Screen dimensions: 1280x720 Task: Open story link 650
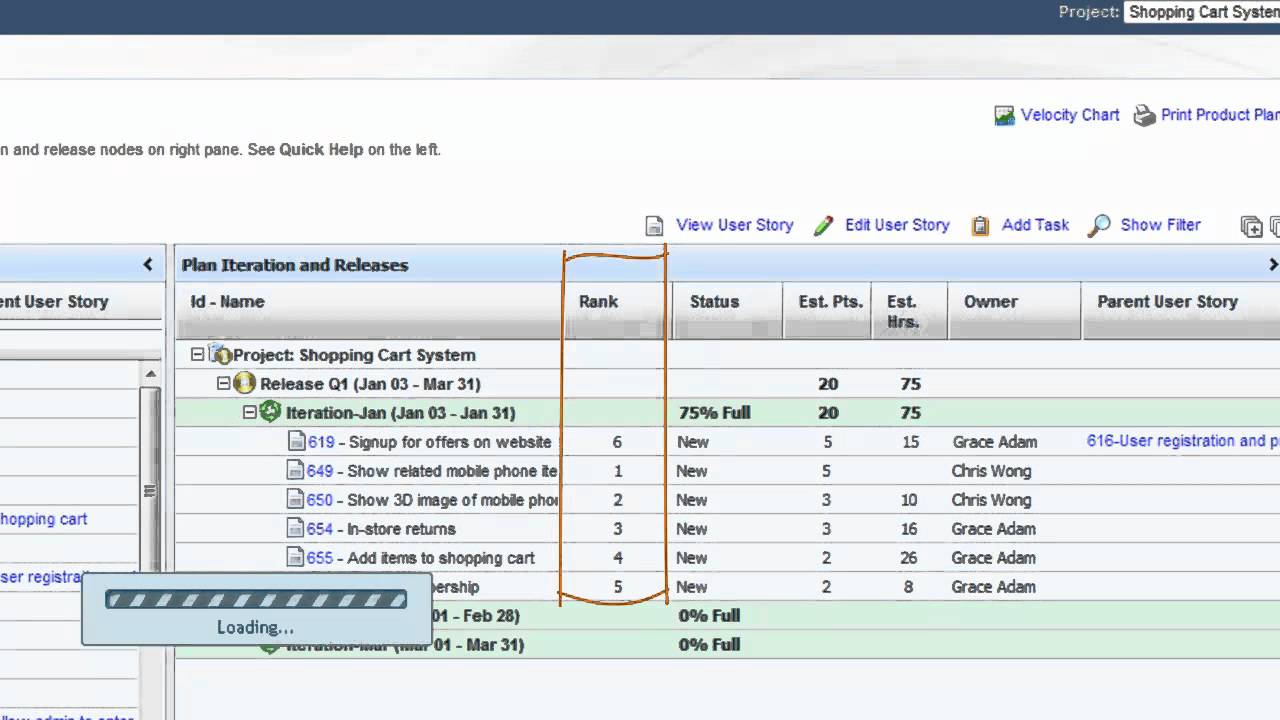pyautogui.click(x=320, y=500)
